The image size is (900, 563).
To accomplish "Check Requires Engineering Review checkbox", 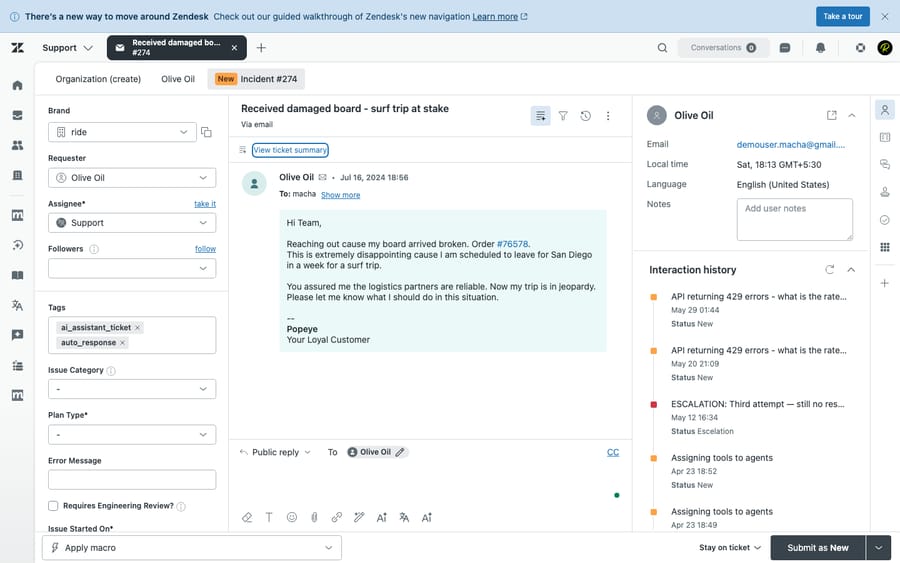I will pyautogui.click(x=53, y=506).
